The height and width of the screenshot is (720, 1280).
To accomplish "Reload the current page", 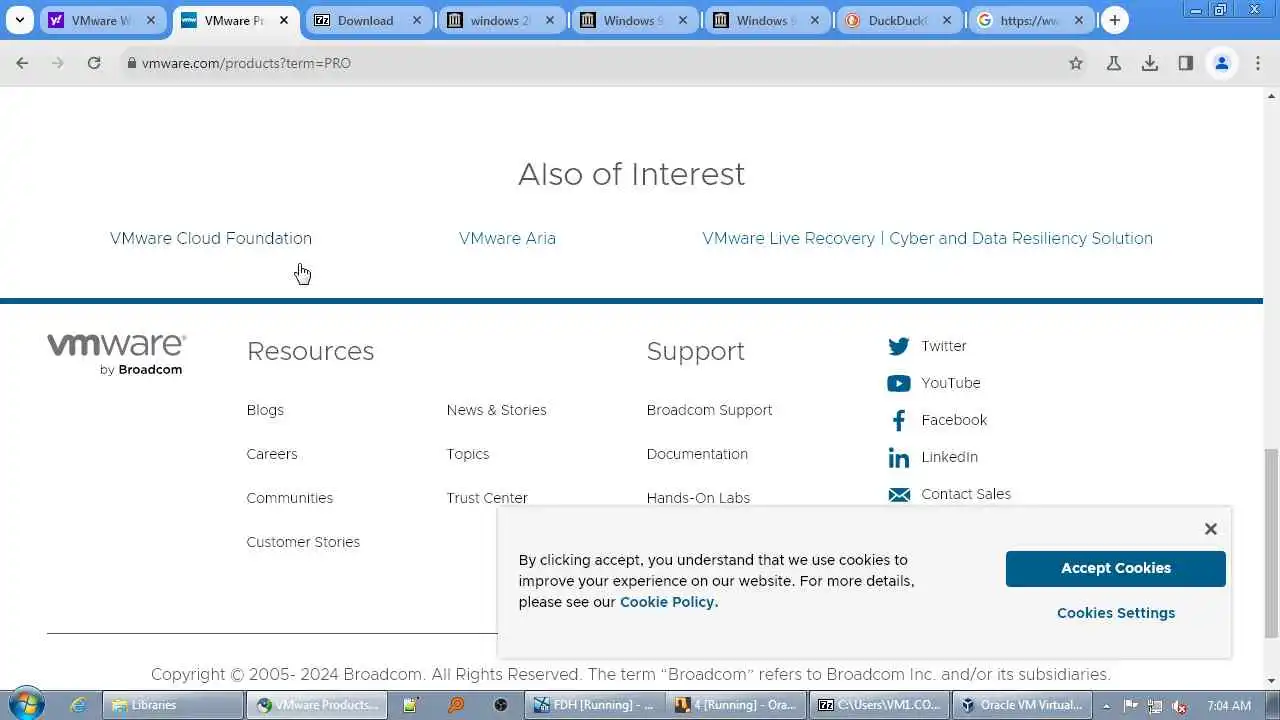I will tap(94, 63).
